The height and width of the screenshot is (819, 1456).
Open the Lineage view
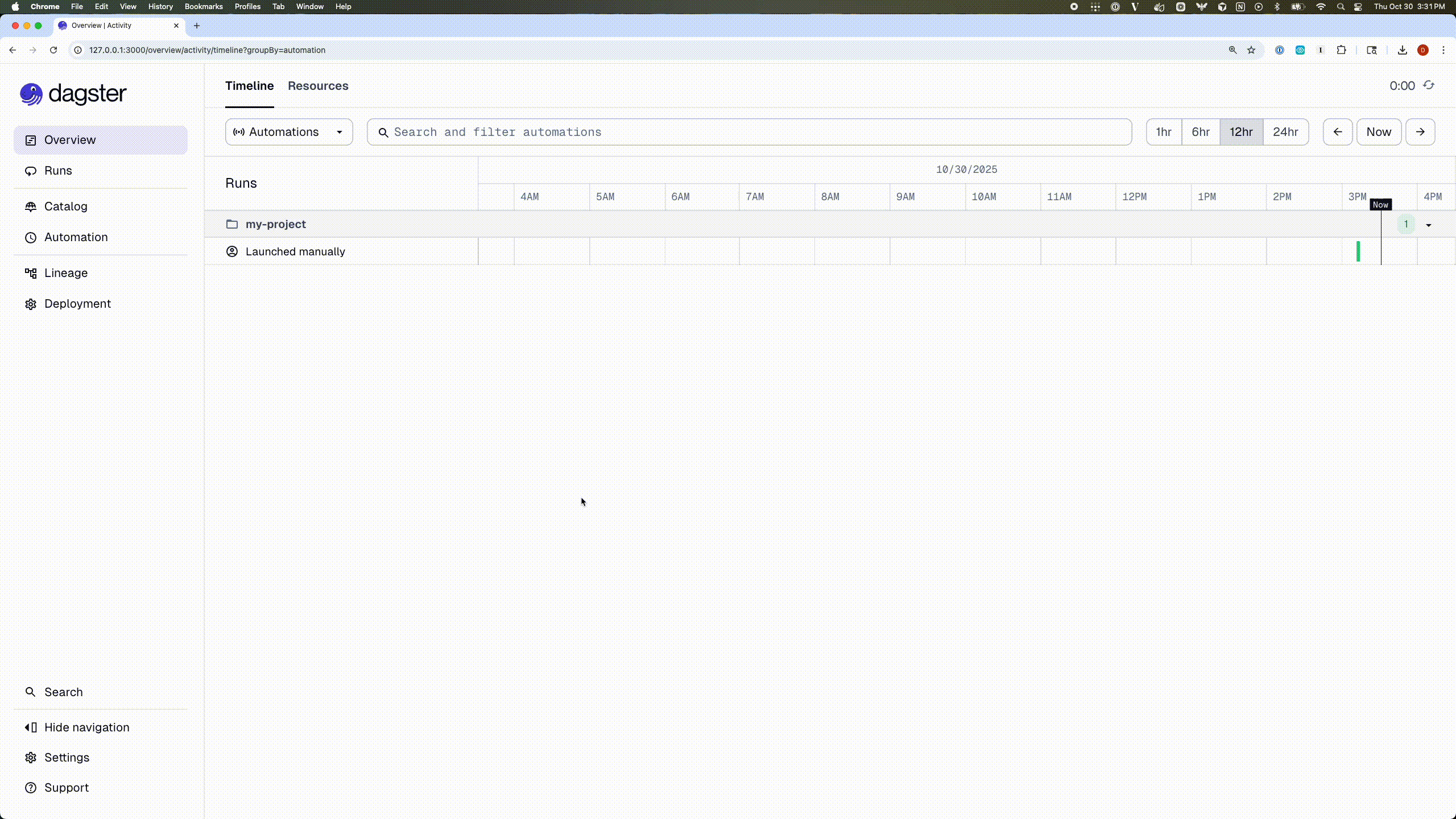(x=65, y=273)
